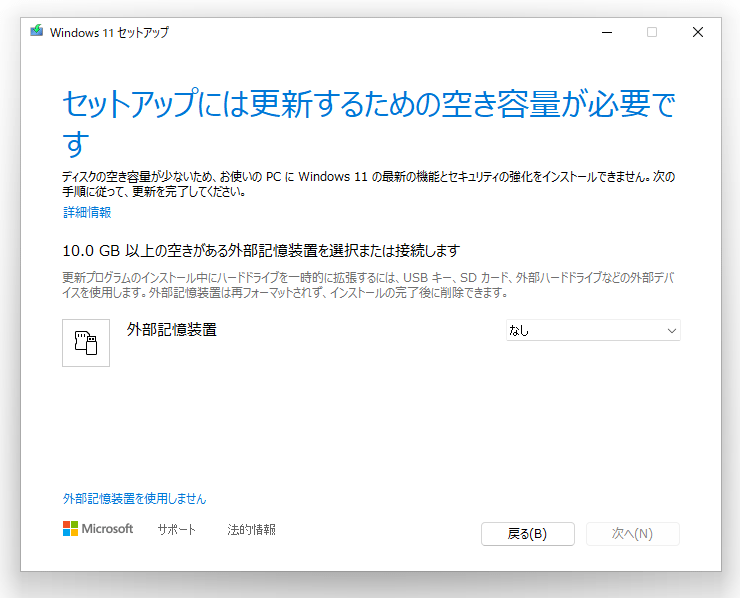
Task: Click the Microsoft logo
Action: 98,529
